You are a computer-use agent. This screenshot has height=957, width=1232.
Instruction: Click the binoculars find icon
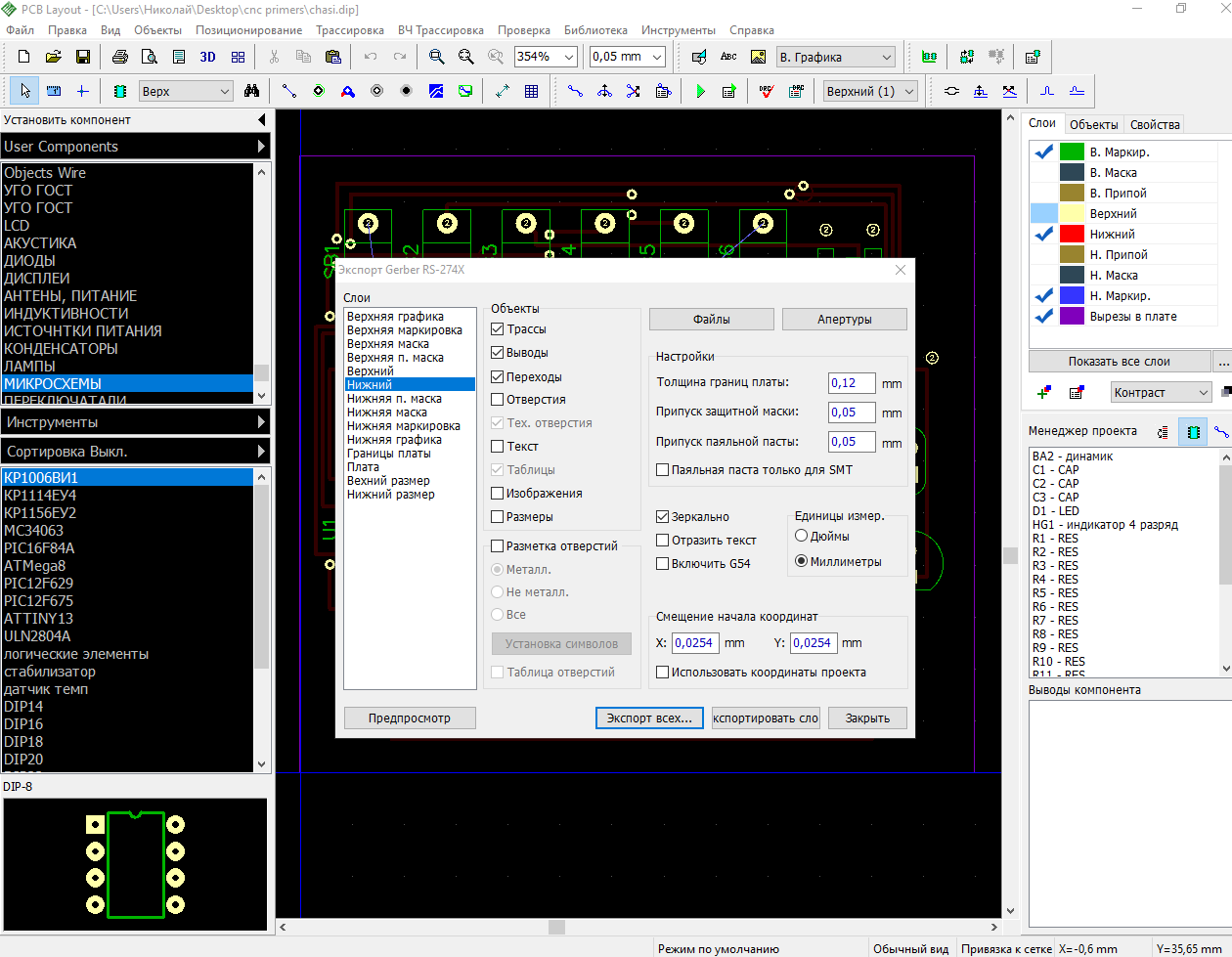(251, 91)
